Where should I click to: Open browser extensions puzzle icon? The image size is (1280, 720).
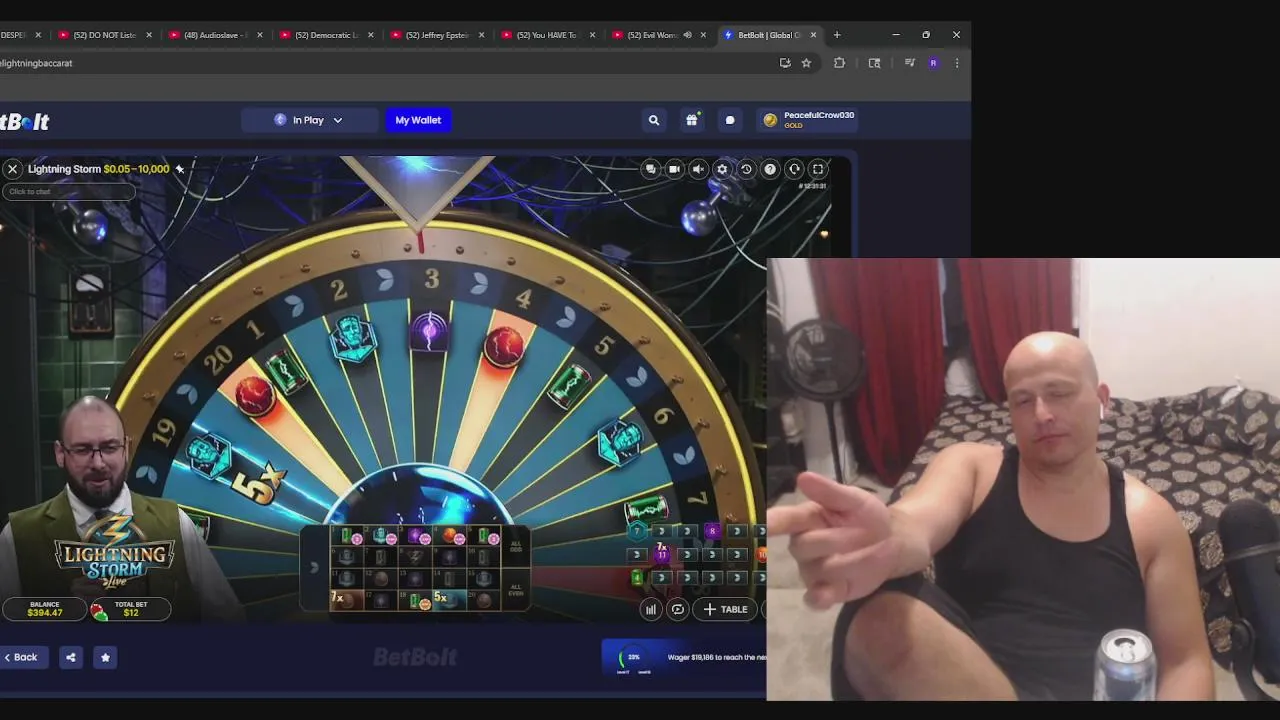click(839, 63)
